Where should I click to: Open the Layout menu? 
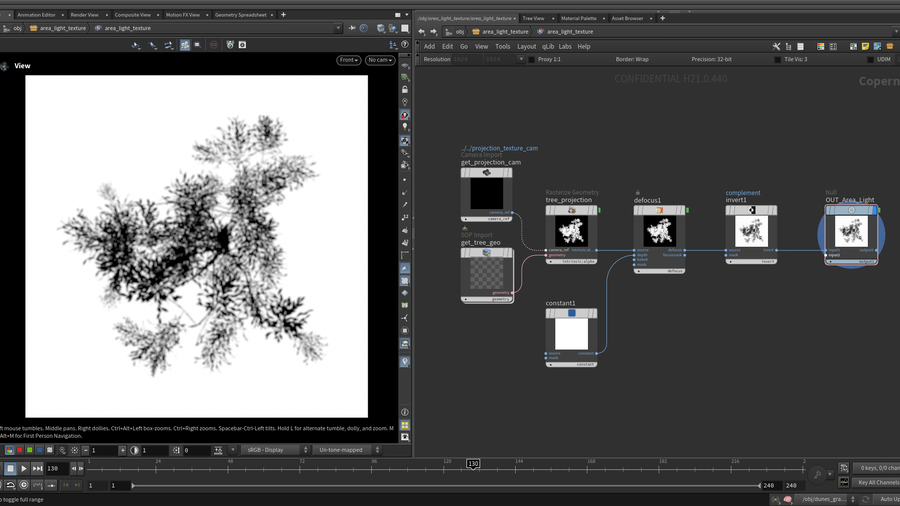click(526, 46)
